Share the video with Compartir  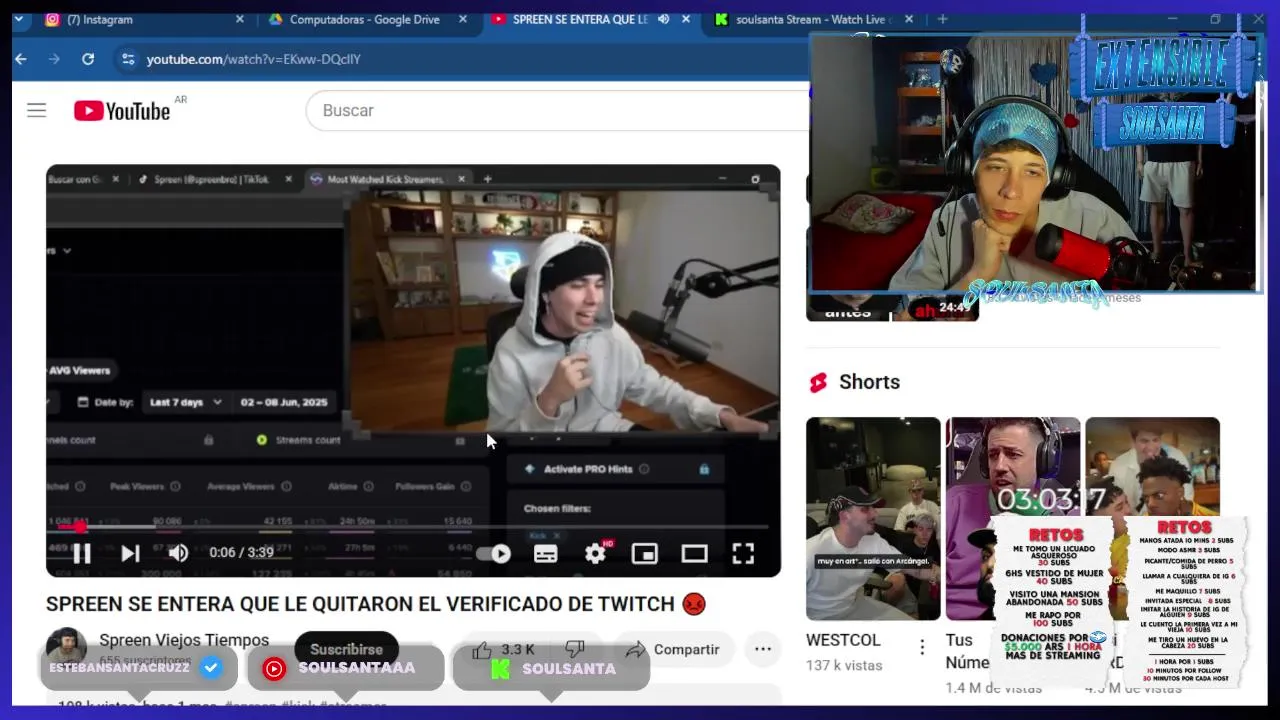(x=672, y=649)
